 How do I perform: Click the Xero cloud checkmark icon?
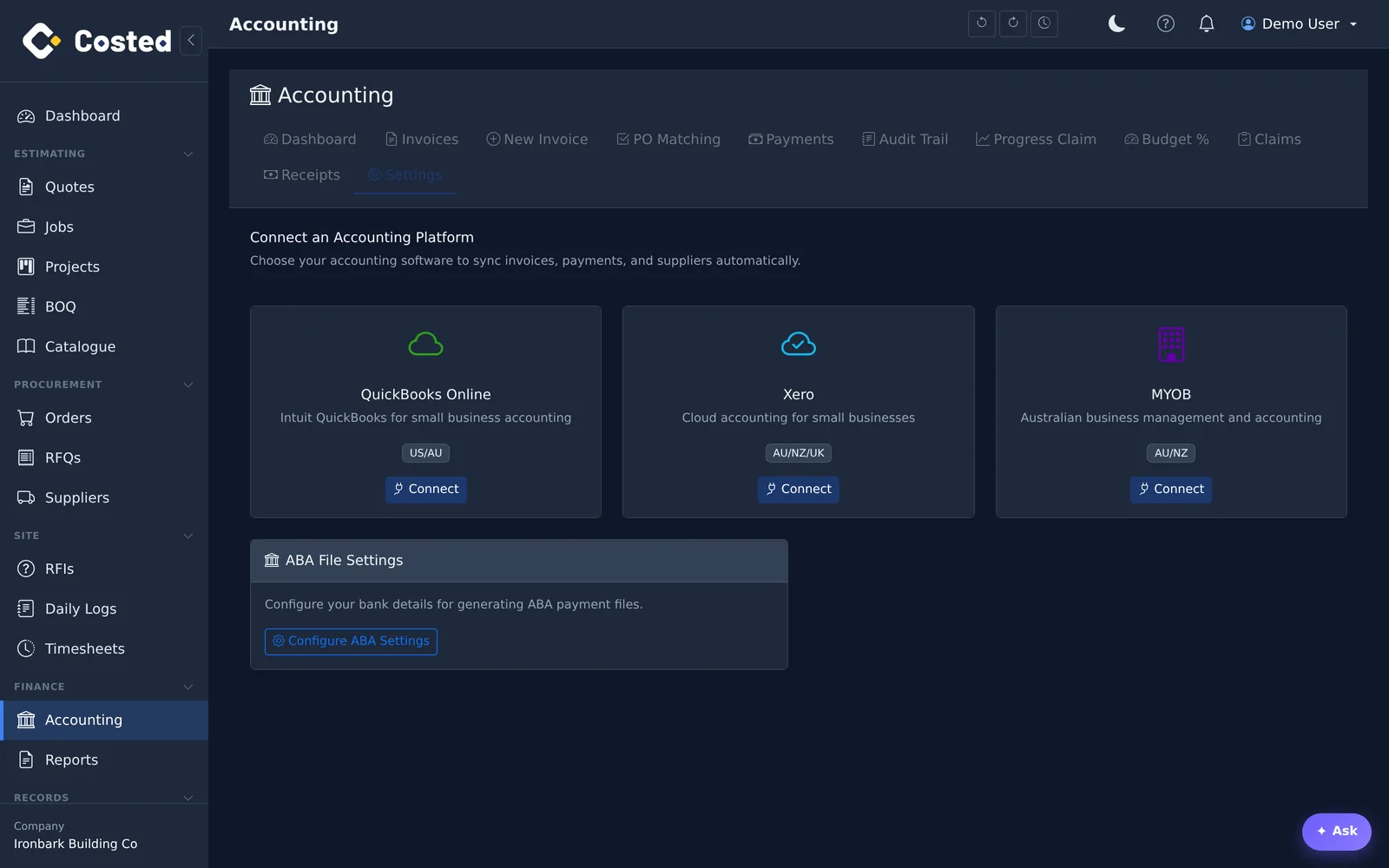(x=799, y=345)
